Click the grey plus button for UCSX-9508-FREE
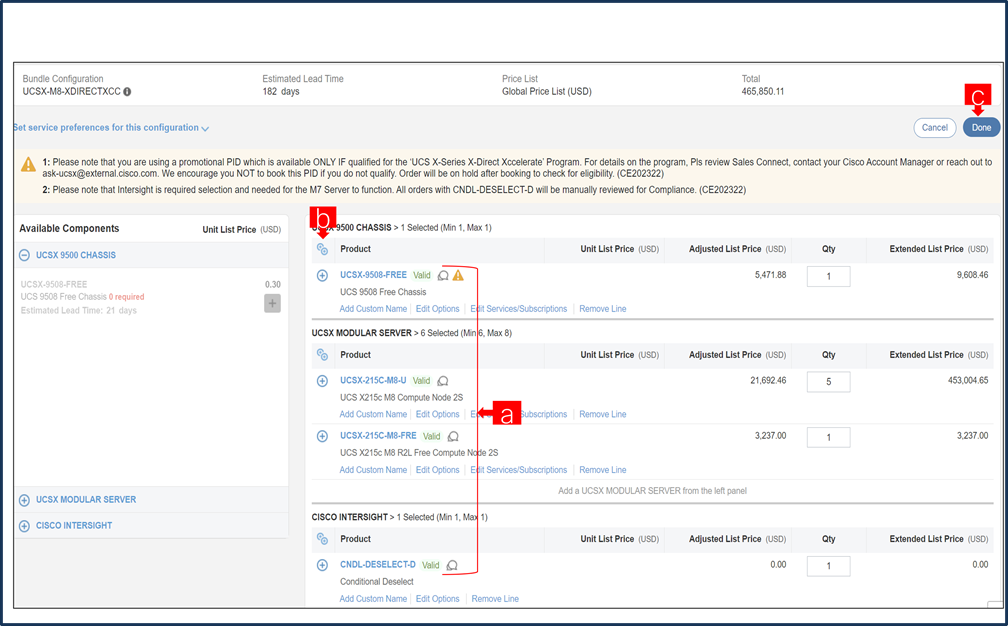This screenshot has width=1008, height=626. click(273, 303)
